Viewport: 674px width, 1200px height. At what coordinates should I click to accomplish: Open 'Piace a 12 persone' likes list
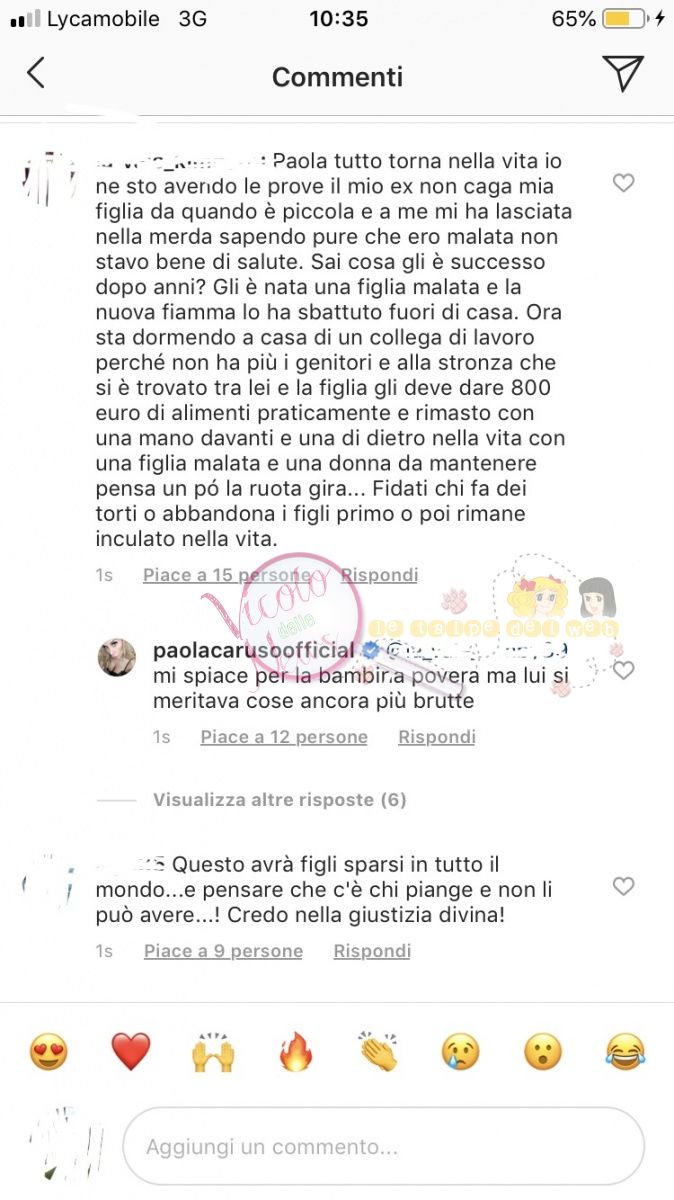284,737
